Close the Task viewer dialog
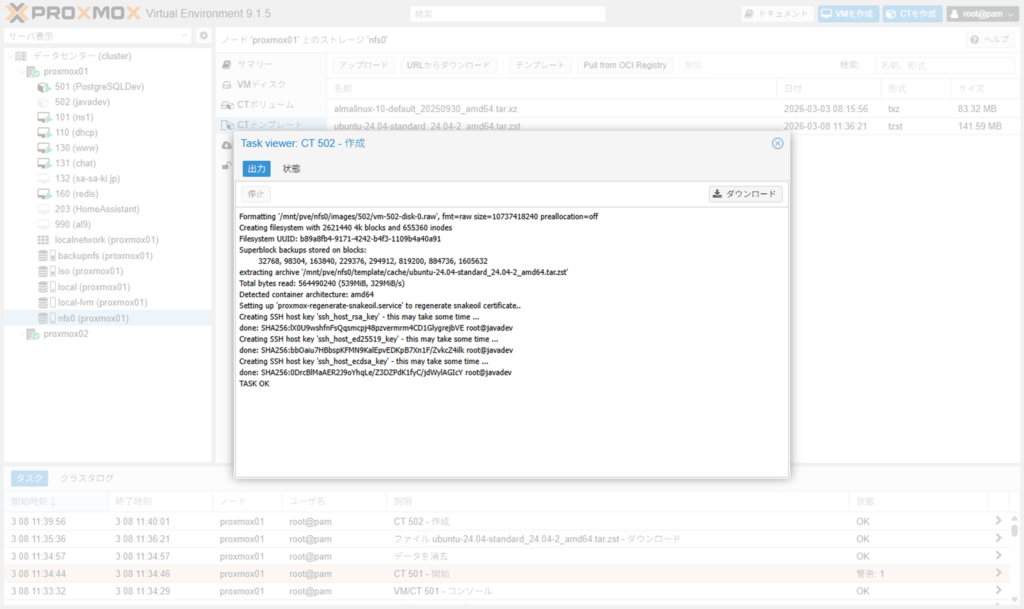The width and height of the screenshot is (1024, 609). click(x=777, y=143)
